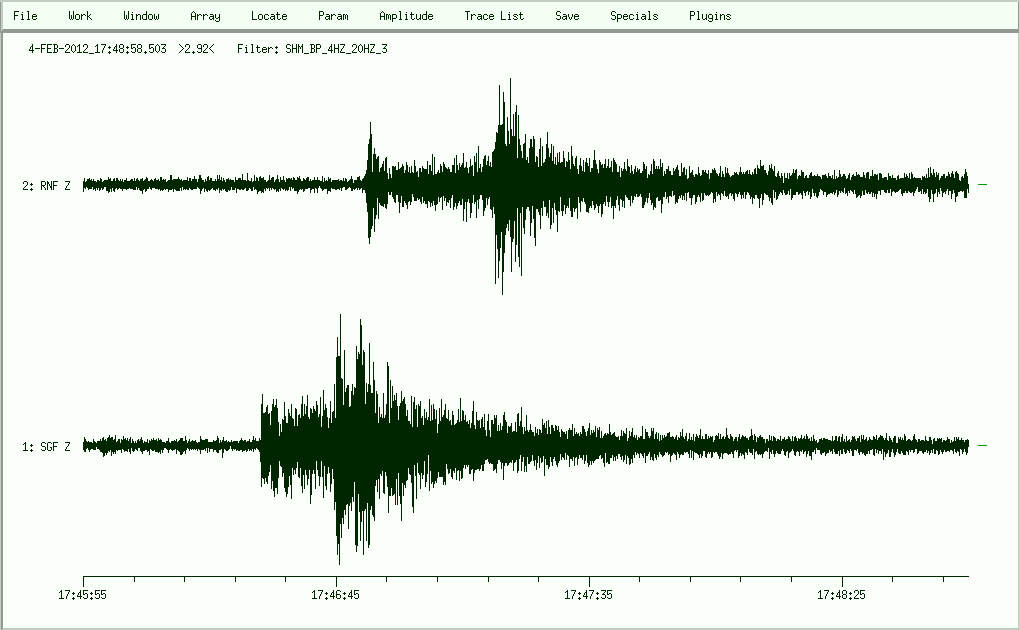
Task: Click the 17:47:35 time axis label
Action: [x=589, y=595]
